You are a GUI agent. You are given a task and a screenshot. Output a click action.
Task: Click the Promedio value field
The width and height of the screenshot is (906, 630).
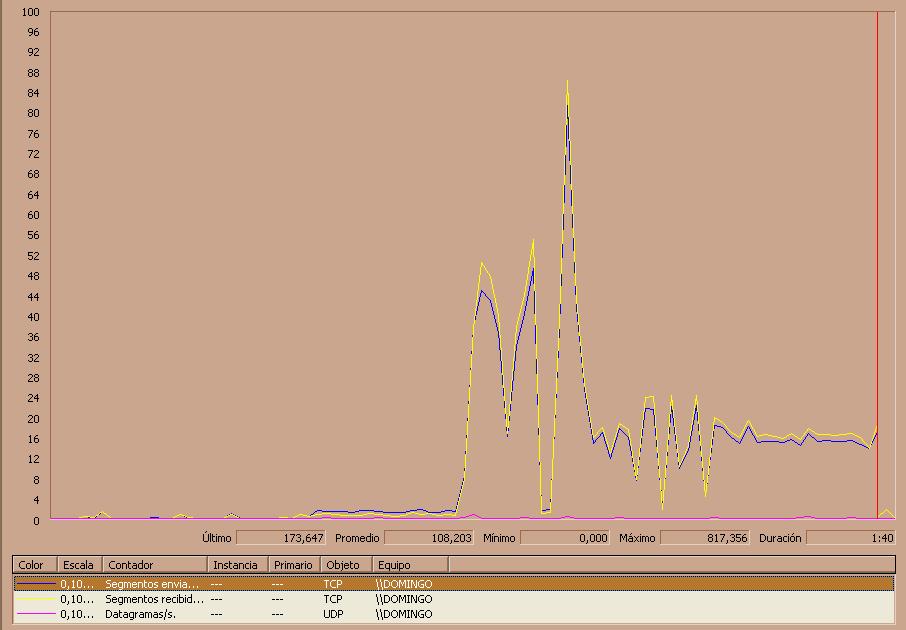429,538
